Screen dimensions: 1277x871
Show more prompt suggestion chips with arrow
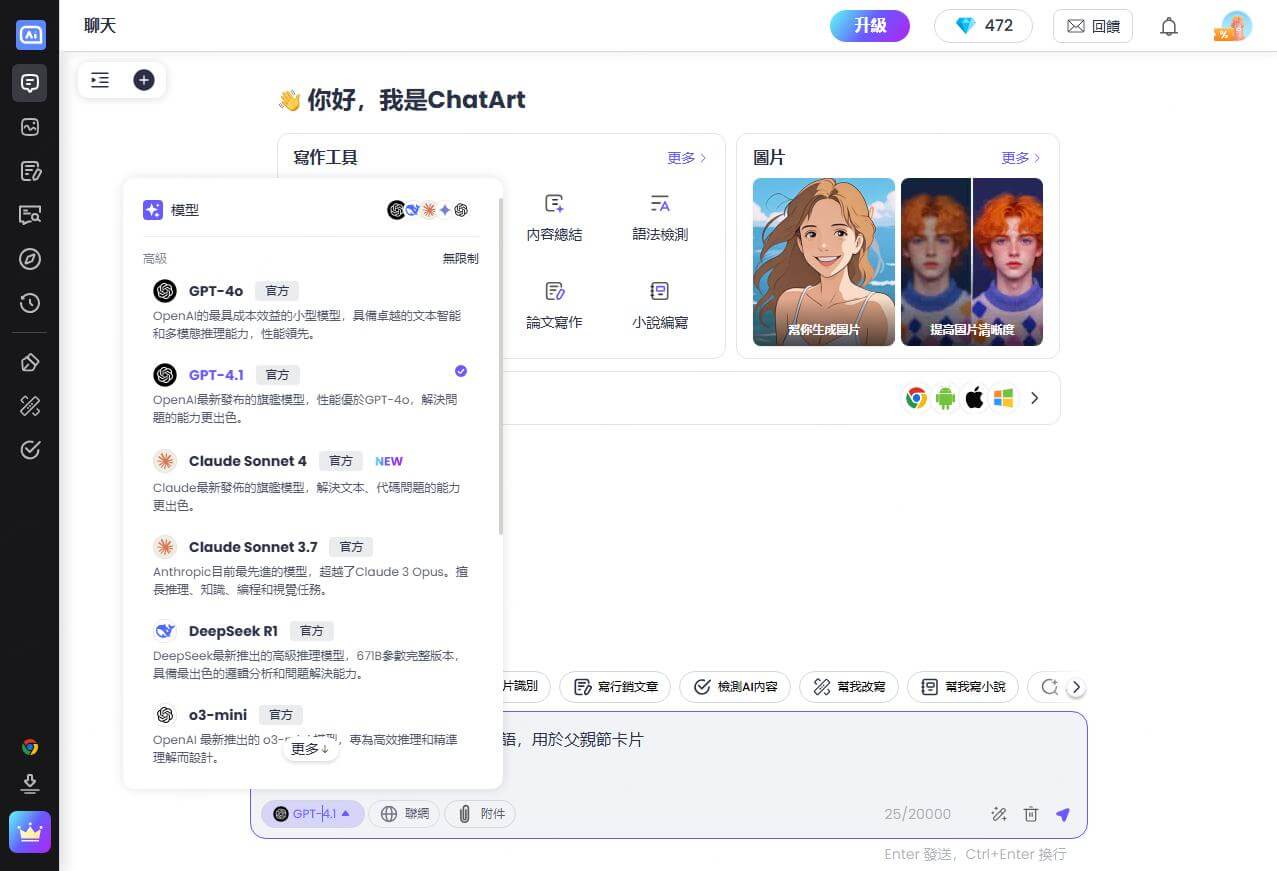click(1076, 687)
